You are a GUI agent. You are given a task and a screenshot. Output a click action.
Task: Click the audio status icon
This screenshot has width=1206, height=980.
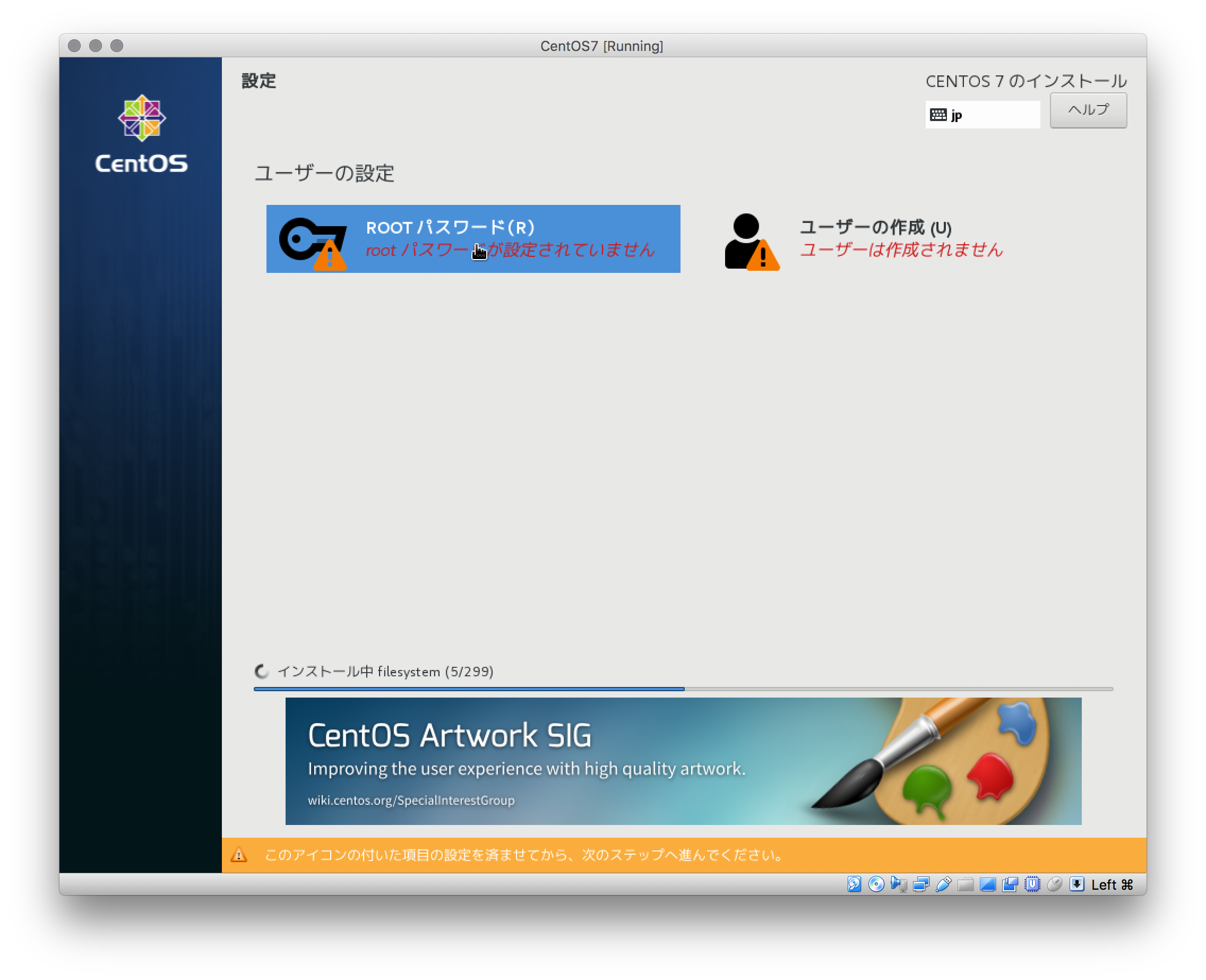(899, 884)
